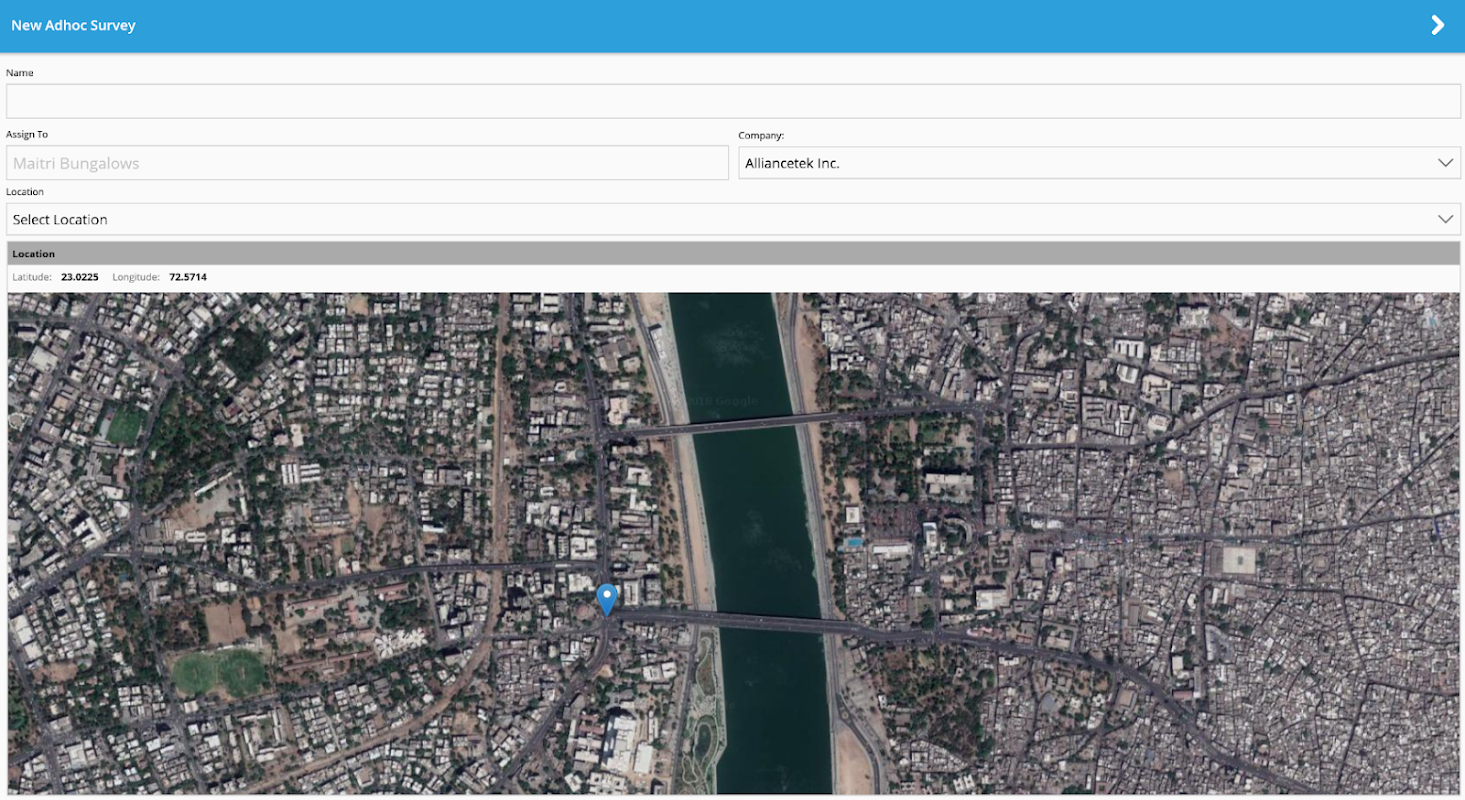
Task: Click the Company dropdown chevron arrow
Action: (x=1445, y=163)
